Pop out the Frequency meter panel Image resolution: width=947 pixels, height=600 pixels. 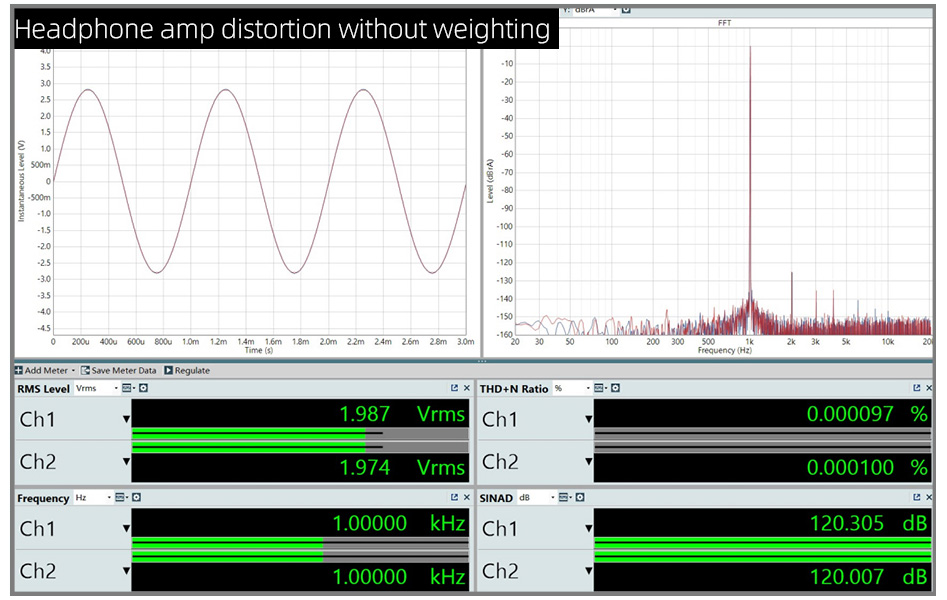[454, 497]
